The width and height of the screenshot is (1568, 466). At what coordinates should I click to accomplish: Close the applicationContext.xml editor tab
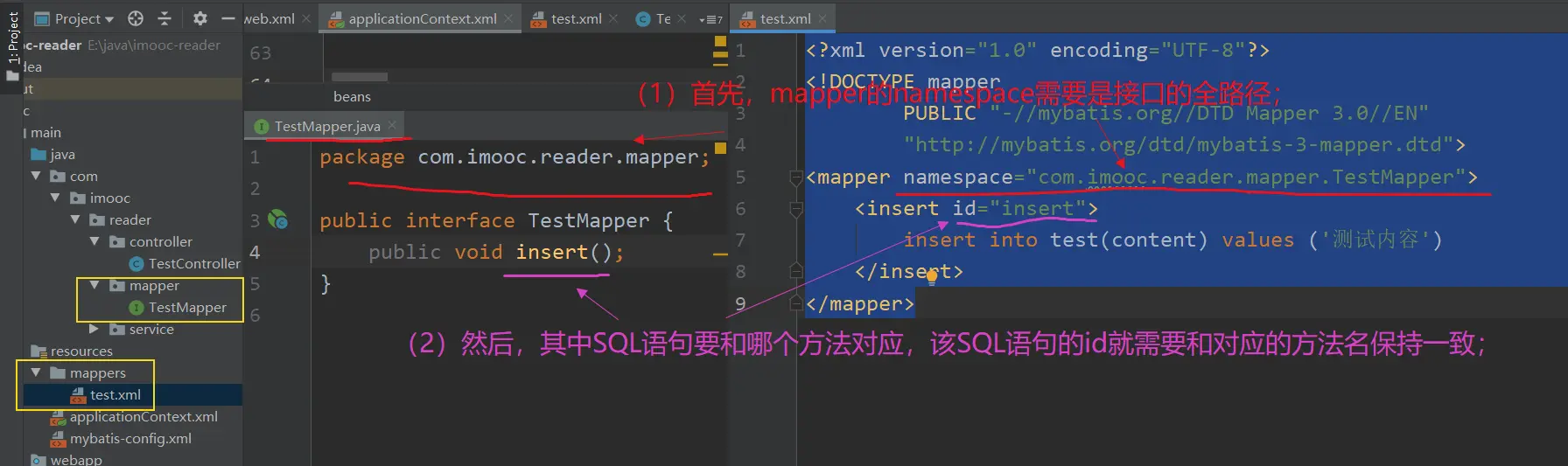point(508,18)
